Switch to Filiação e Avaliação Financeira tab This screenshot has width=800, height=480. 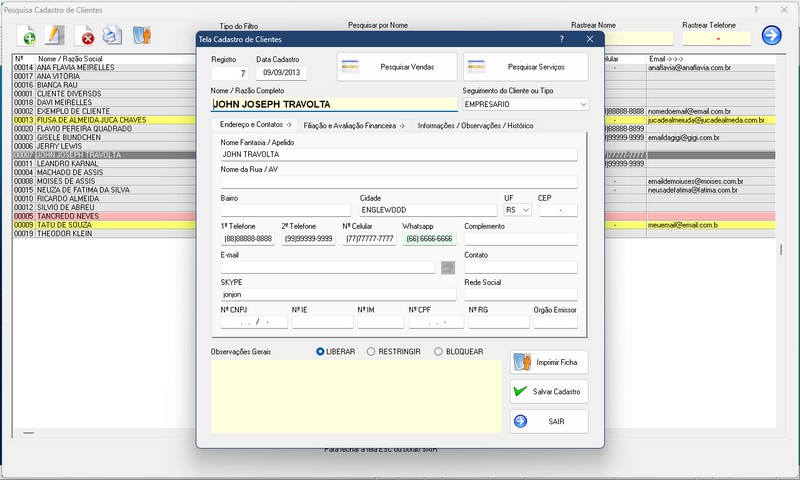(354, 126)
